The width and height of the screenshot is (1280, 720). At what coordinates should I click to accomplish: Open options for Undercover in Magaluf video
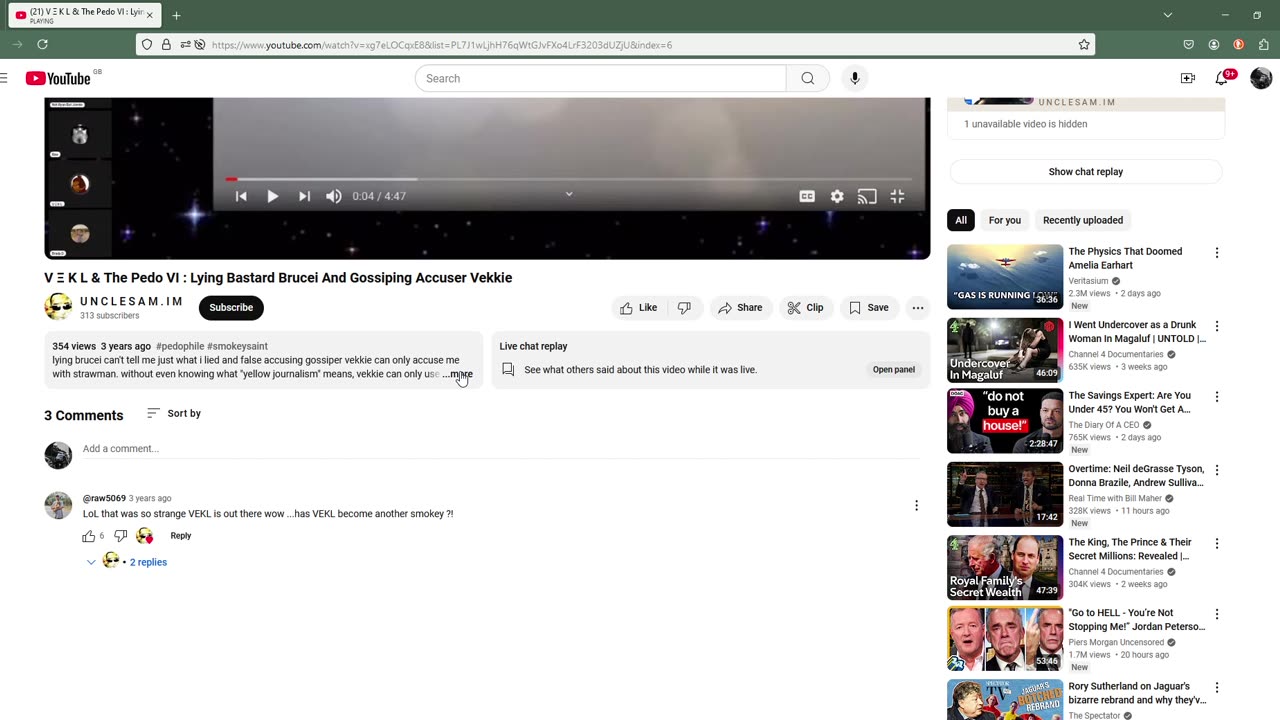point(1216,327)
